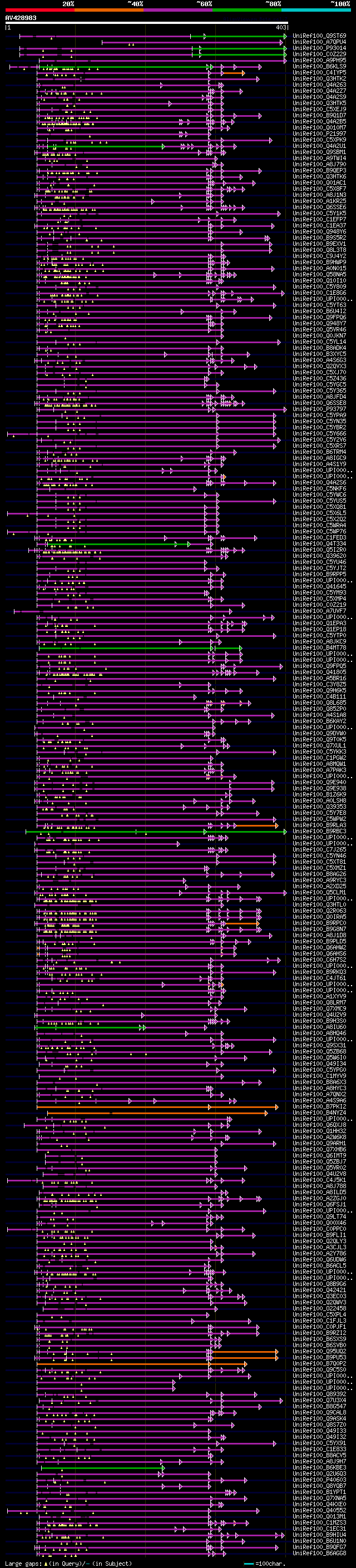Select the UniRef100_Q9H6K5 label
This screenshot has height=1568, width=356.
click(319, 691)
